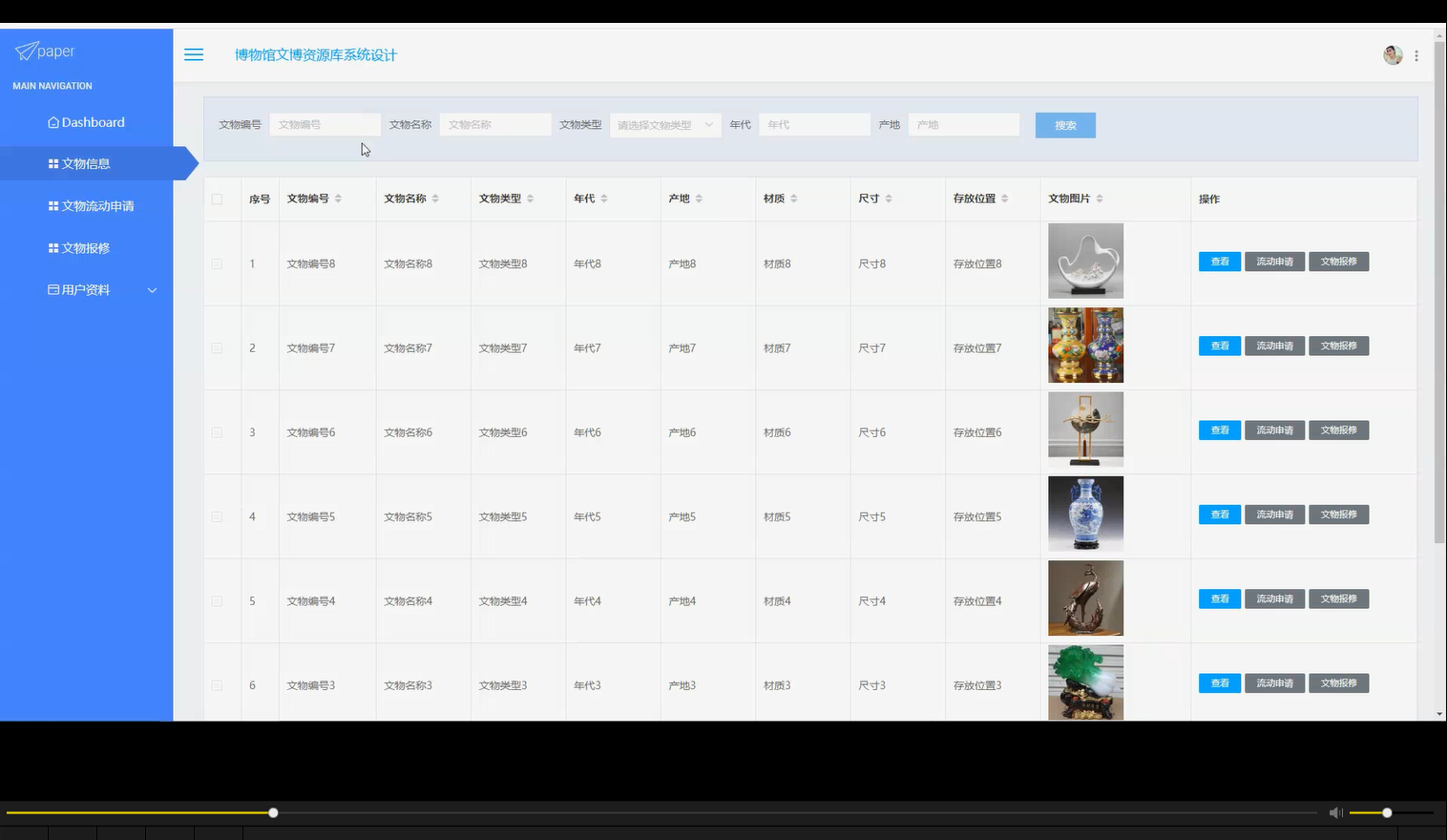The width and height of the screenshot is (1447, 840).
Task: Toggle the hamburger sidebar menu icon
Action: click(x=194, y=54)
